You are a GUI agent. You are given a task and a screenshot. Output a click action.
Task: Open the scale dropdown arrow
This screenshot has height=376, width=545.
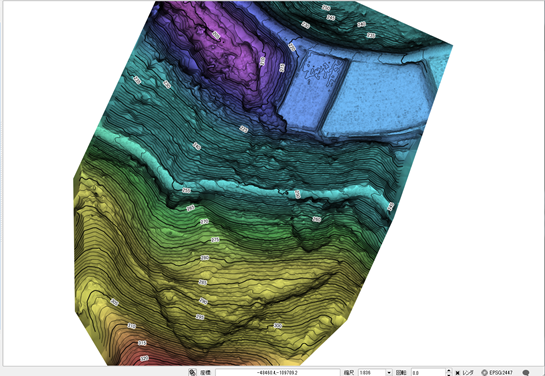(389, 373)
